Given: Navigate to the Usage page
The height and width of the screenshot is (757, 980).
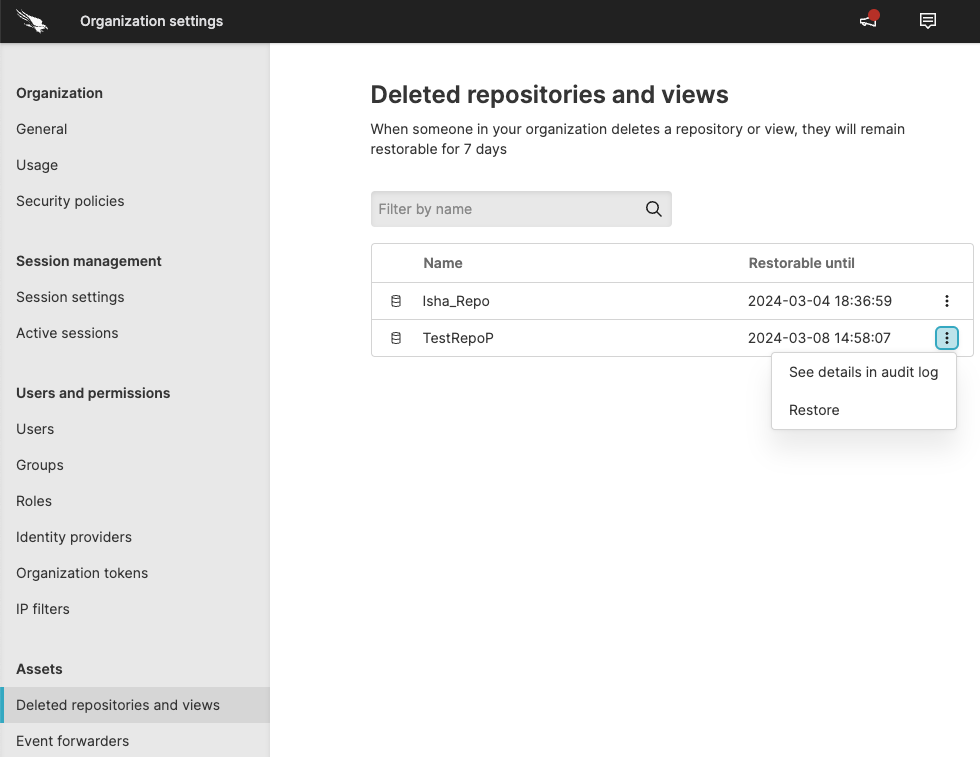Looking at the screenshot, I should 37,165.
